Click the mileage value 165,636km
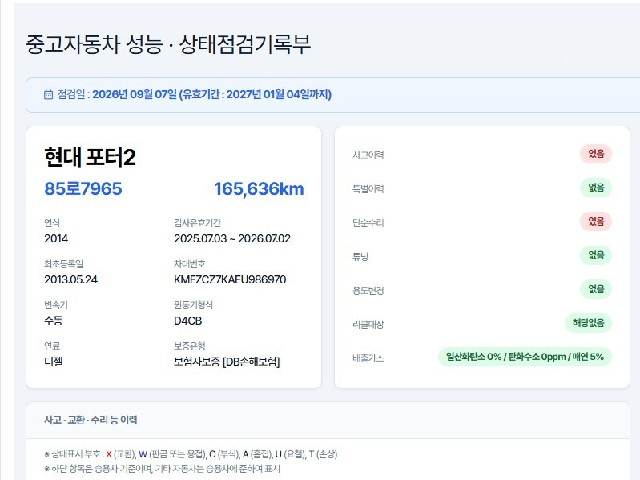Viewport: 640px width, 480px height. tap(259, 189)
